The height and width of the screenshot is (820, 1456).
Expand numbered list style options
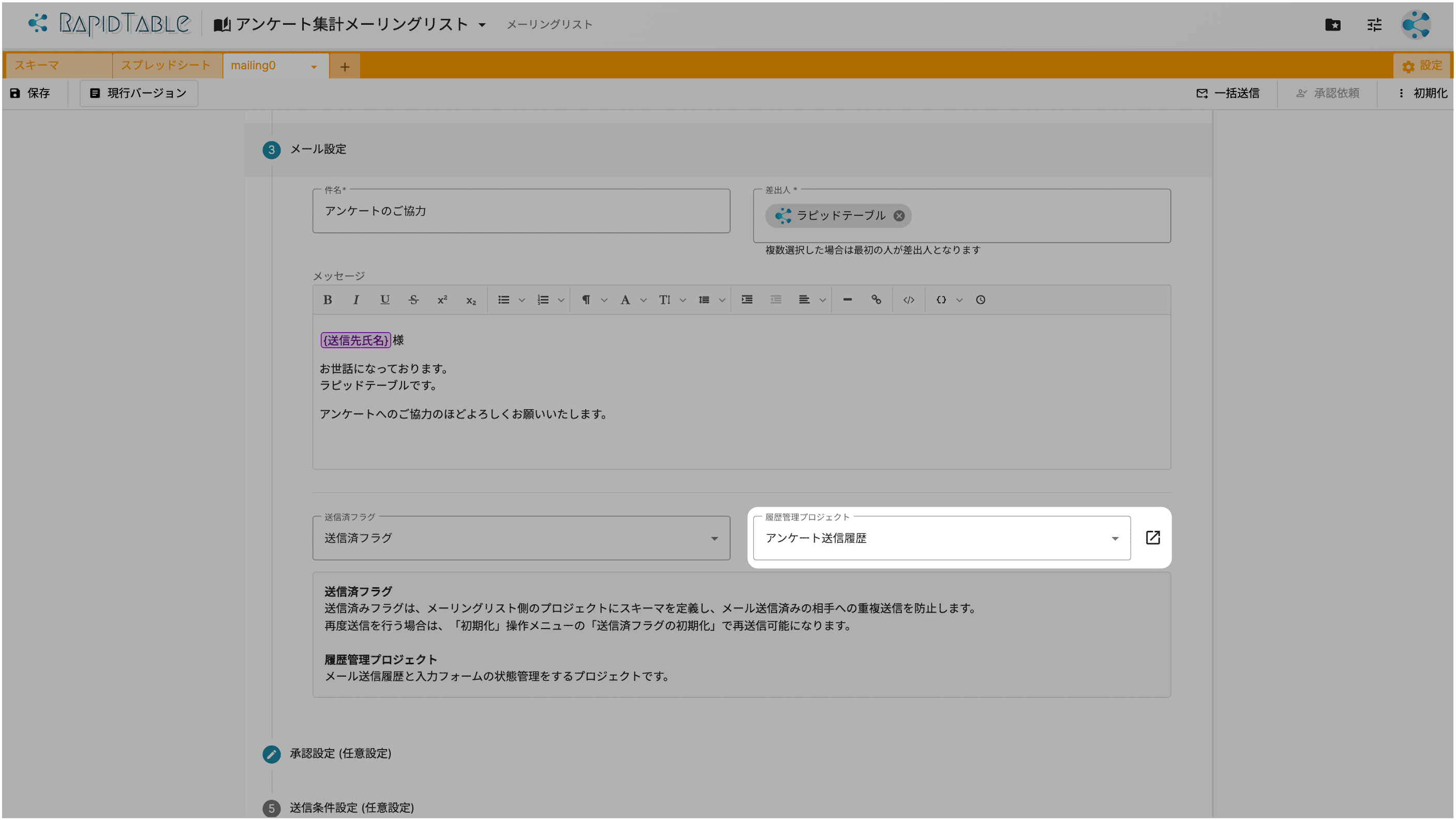tap(561, 300)
